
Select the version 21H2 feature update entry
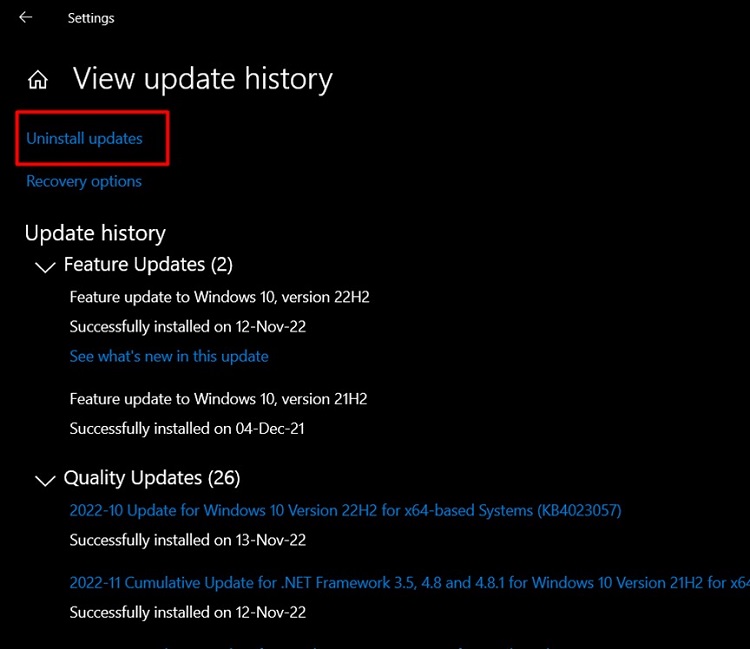[x=218, y=399]
